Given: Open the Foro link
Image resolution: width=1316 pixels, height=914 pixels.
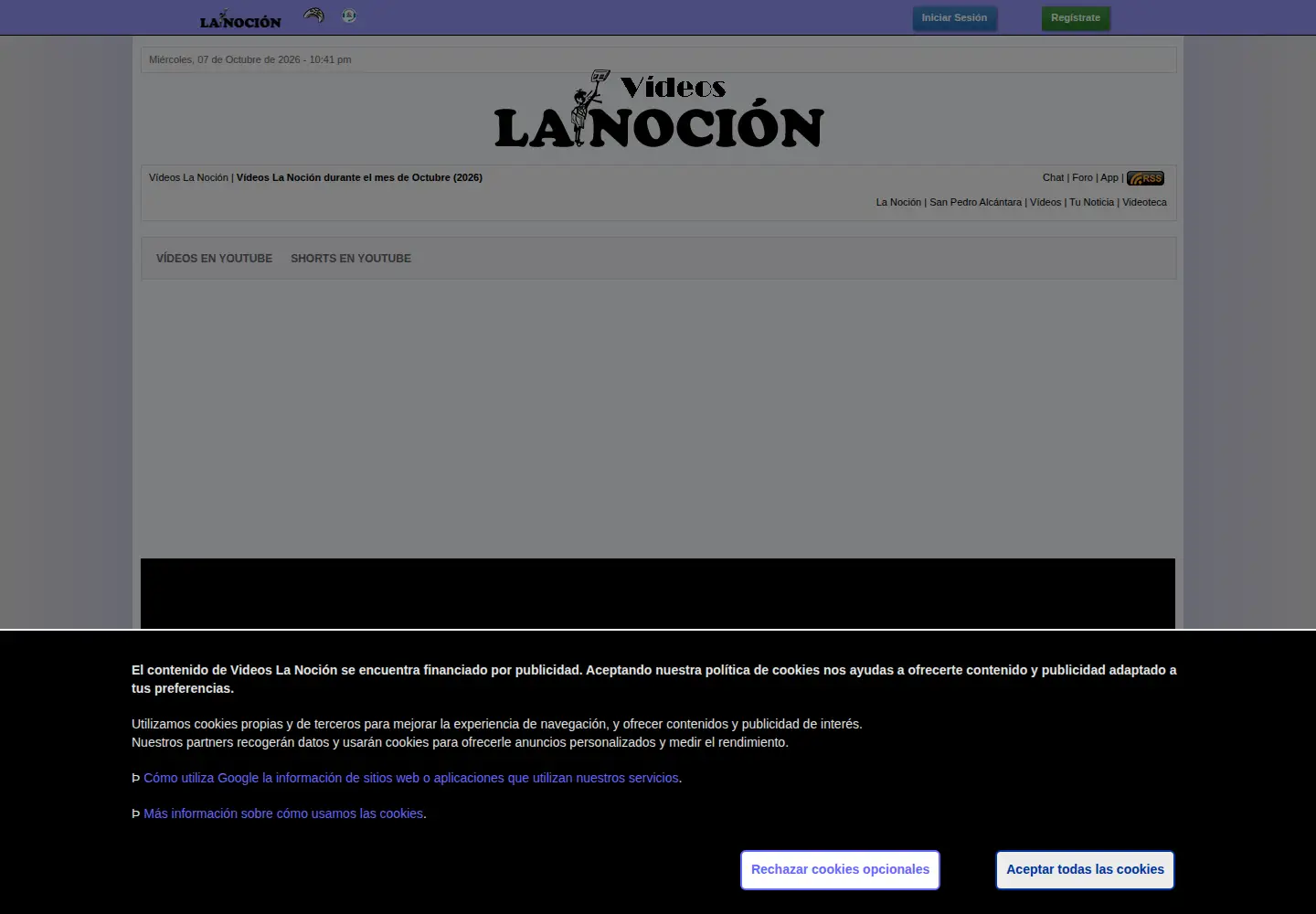Looking at the screenshot, I should 1082,177.
